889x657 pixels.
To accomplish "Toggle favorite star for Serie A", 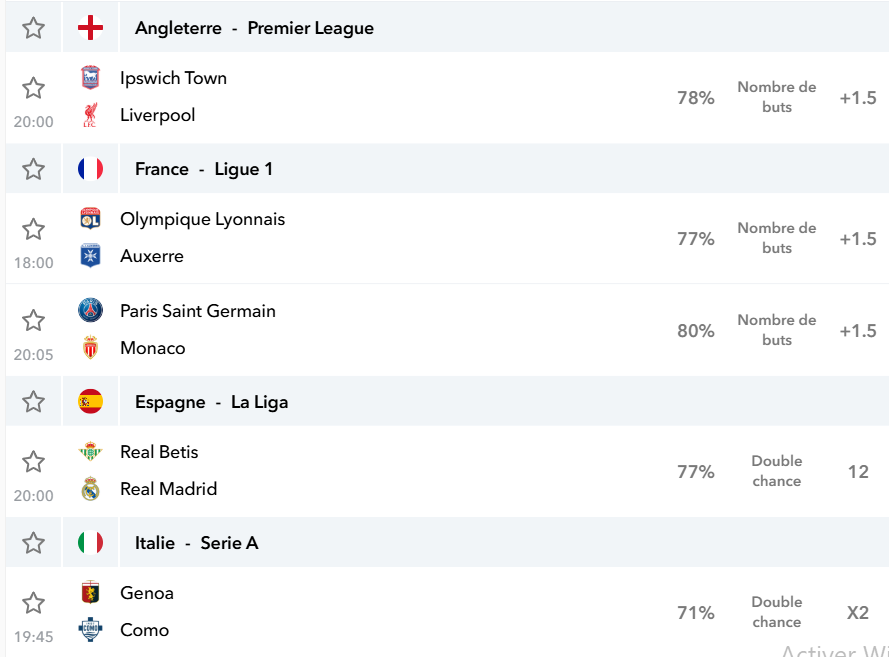I will pyautogui.click(x=33, y=543).
